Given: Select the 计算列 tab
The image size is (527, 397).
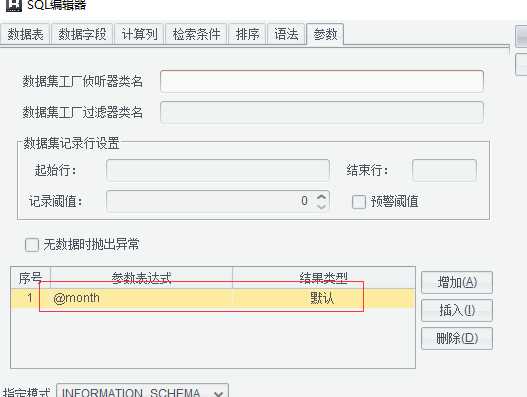Looking at the screenshot, I should click(x=139, y=34).
